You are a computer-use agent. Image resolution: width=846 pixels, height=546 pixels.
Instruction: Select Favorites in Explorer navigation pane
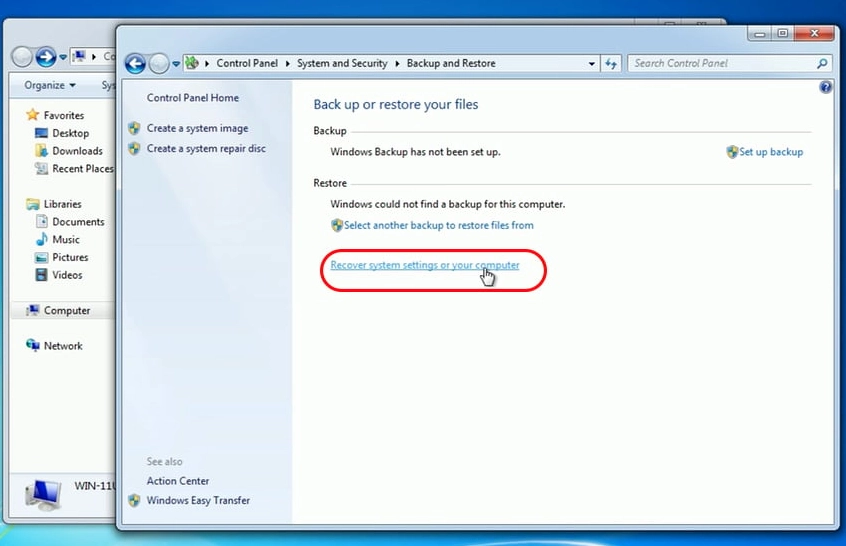click(x=64, y=115)
